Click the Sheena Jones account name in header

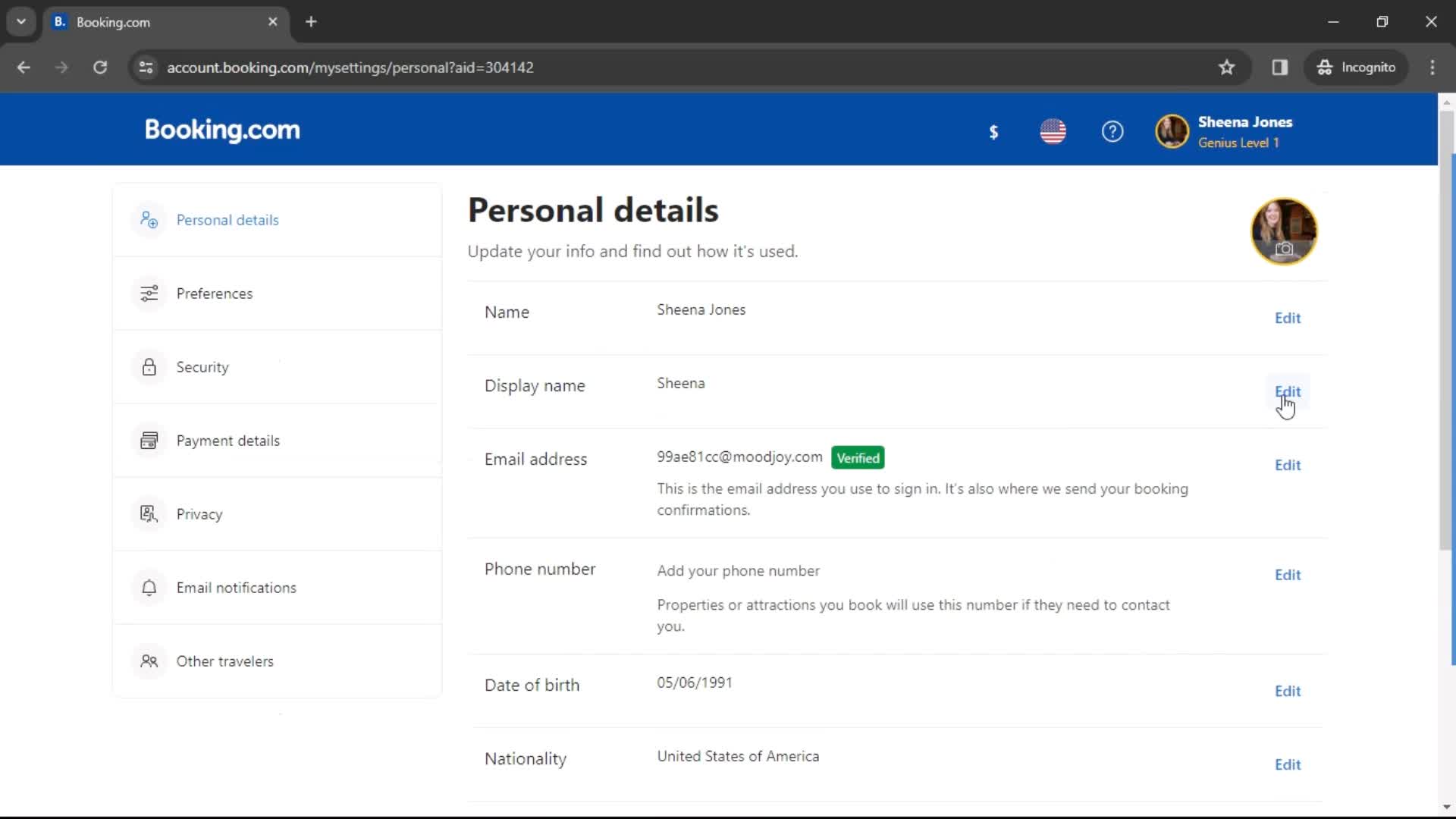pos(1245,122)
